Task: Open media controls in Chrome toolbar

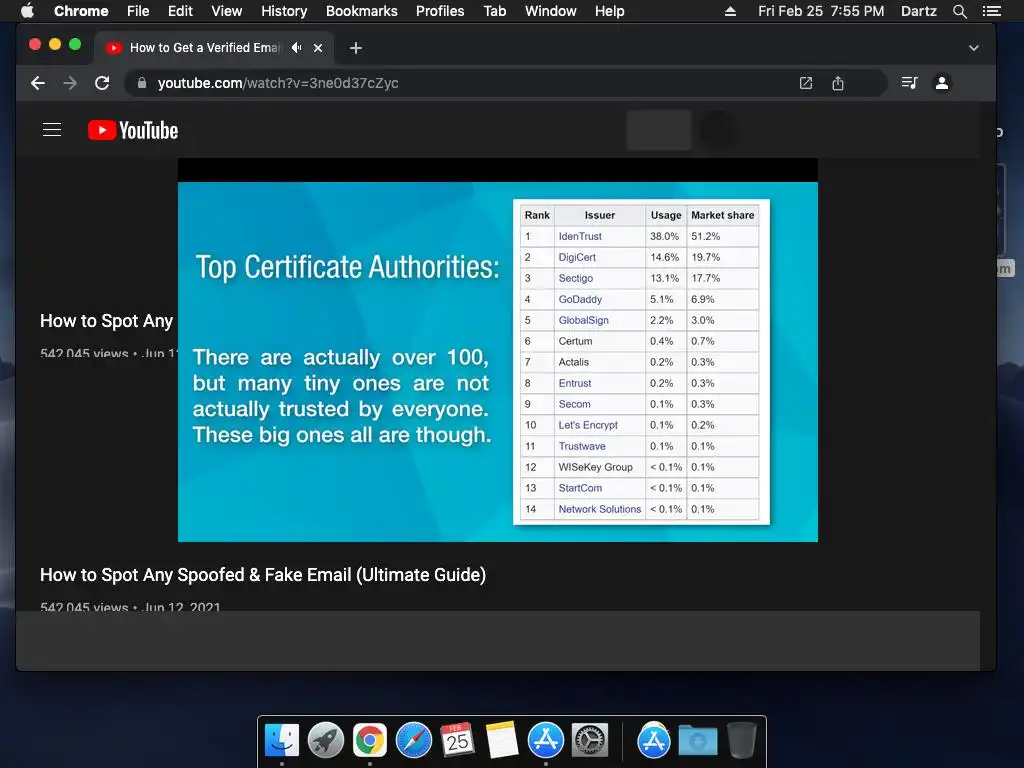Action: point(909,83)
